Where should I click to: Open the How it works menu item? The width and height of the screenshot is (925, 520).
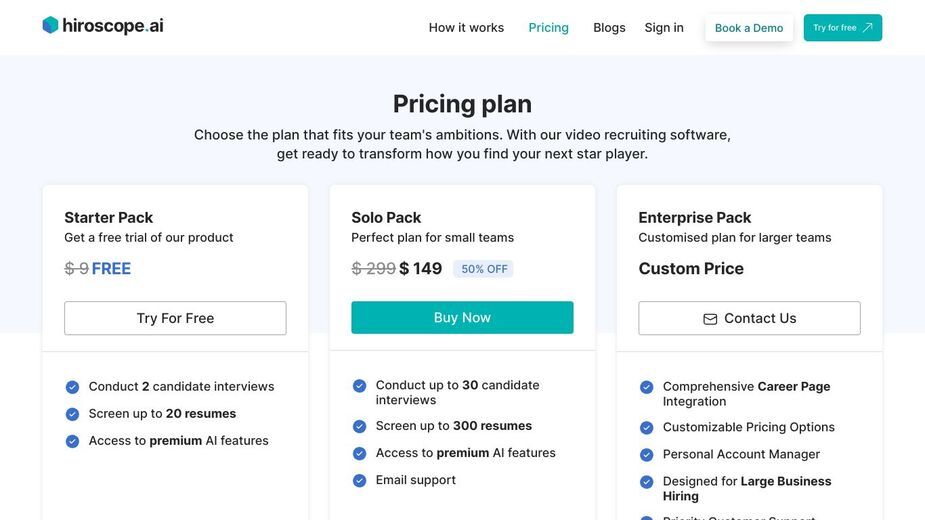tap(466, 28)
